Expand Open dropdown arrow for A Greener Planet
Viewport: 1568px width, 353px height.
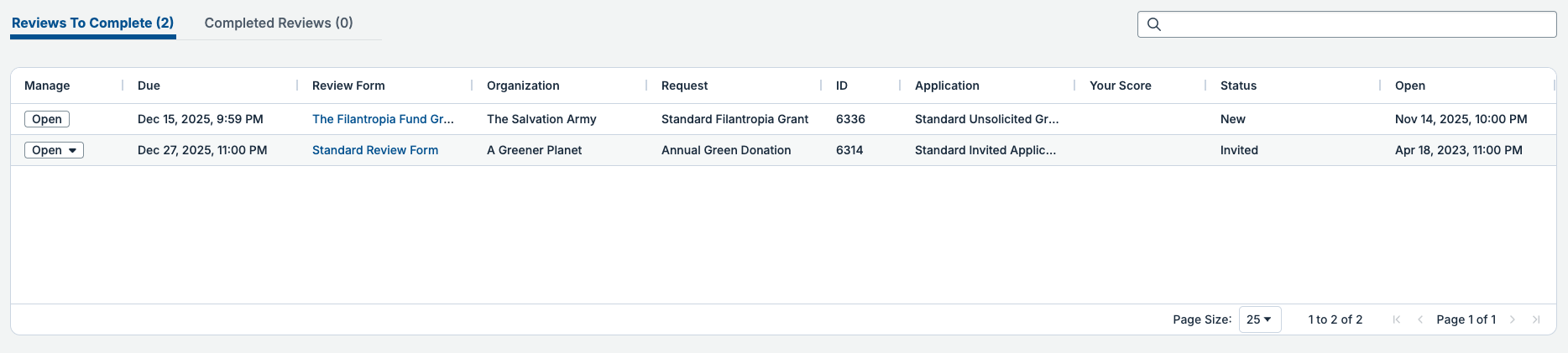tap(73, 151)
